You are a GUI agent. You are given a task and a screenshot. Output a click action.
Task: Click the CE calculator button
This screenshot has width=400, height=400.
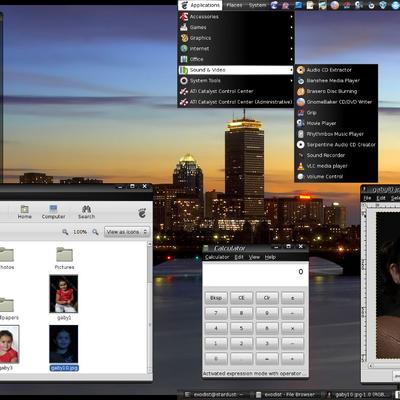pyautogui.click(x=241, y=298)
